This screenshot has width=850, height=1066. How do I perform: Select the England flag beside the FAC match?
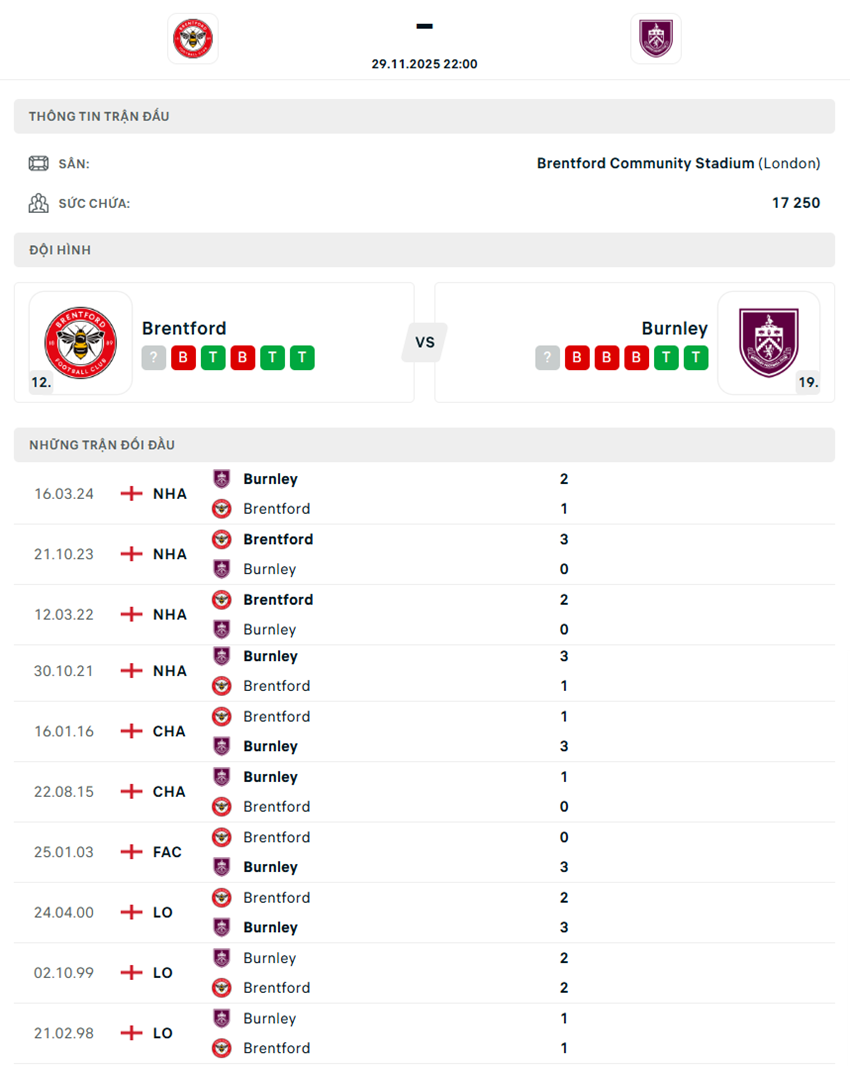point(131,852)
